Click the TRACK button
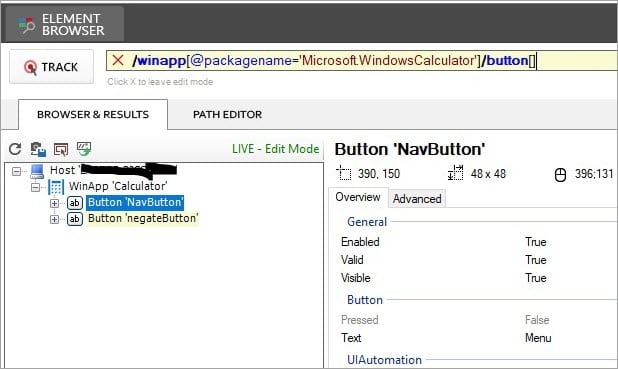The height and width of the screenshot is (369, 618). [52, 67]
